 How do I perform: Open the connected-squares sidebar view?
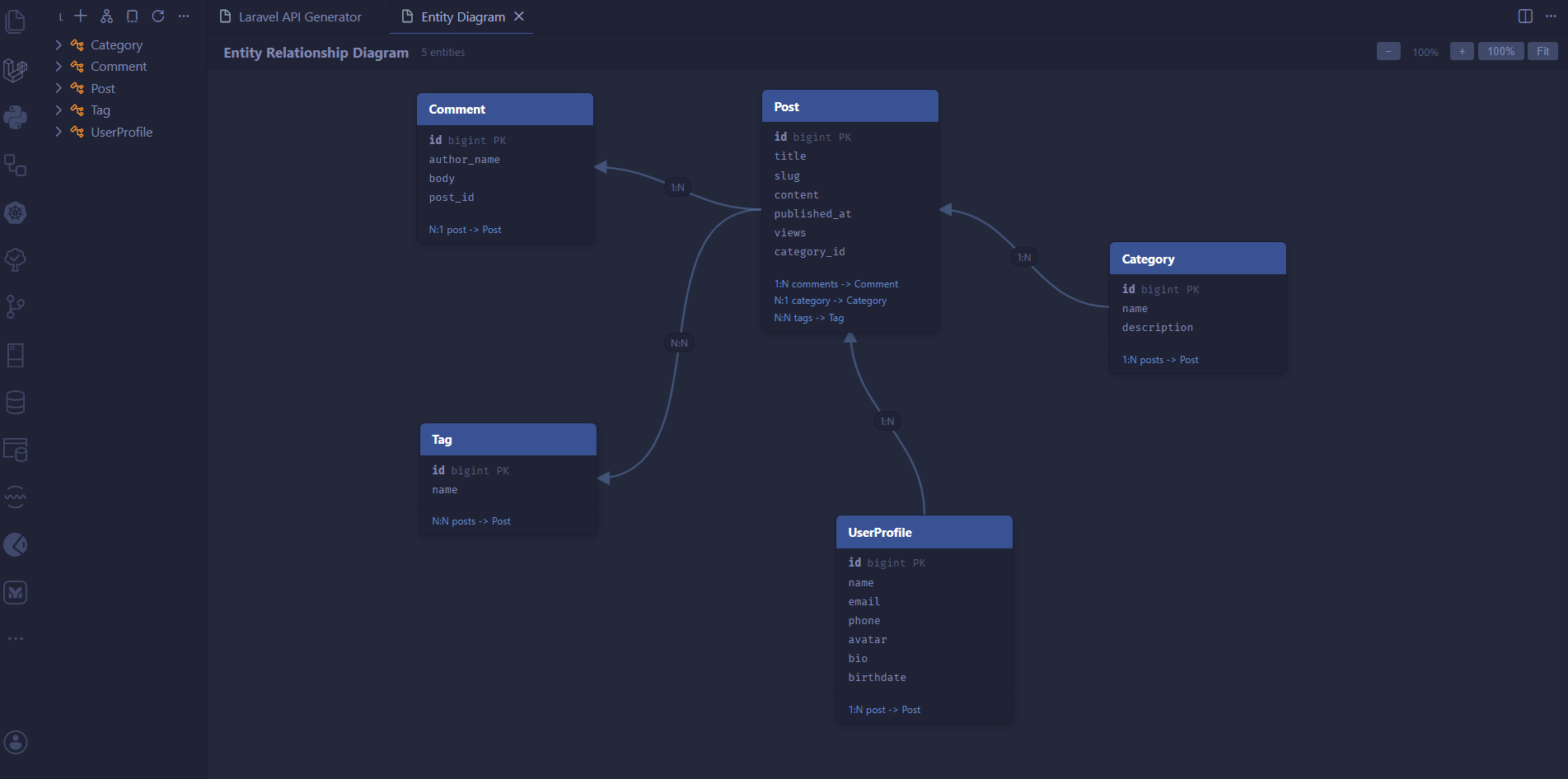15,166
